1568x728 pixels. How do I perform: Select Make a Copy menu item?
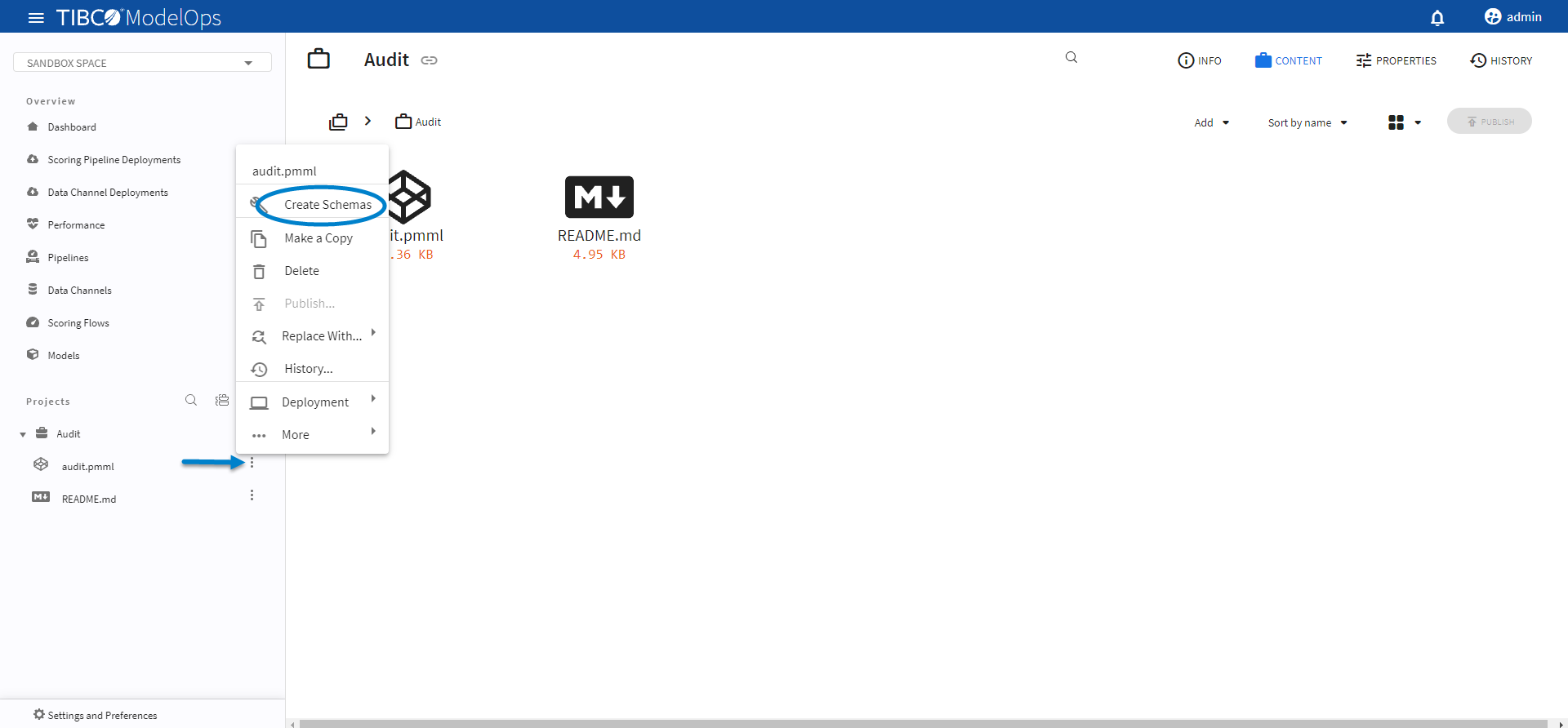tap(312, 237)
